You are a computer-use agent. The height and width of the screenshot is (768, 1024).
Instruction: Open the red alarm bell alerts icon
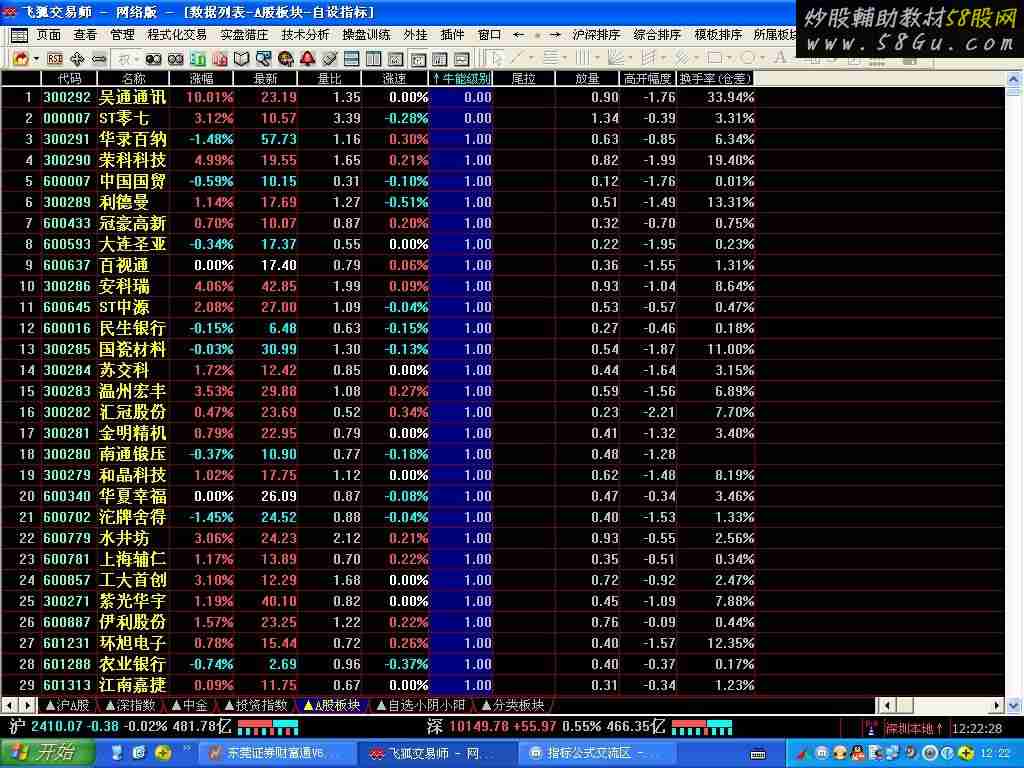click(308, 59)
